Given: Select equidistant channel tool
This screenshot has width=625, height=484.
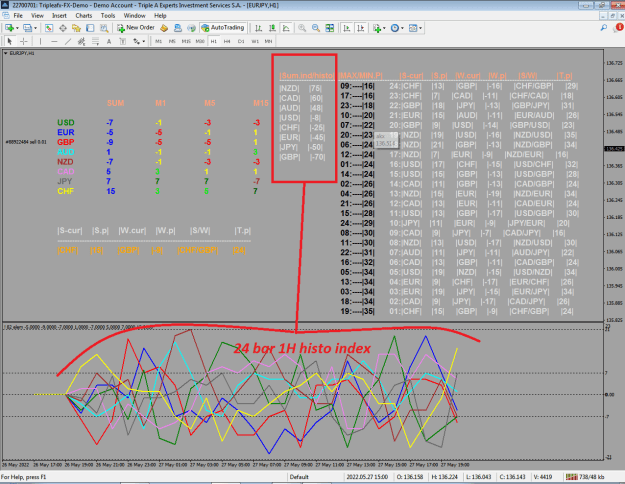Looking at the screenshot, I should click(81, 41).
